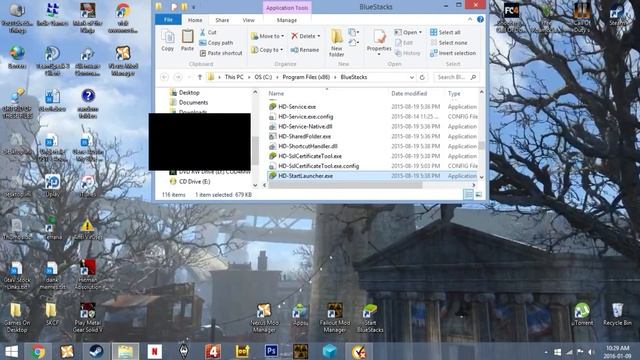Open the Open dropdown in ribbon
Screen dimensions: 640x360
(408, 32)
